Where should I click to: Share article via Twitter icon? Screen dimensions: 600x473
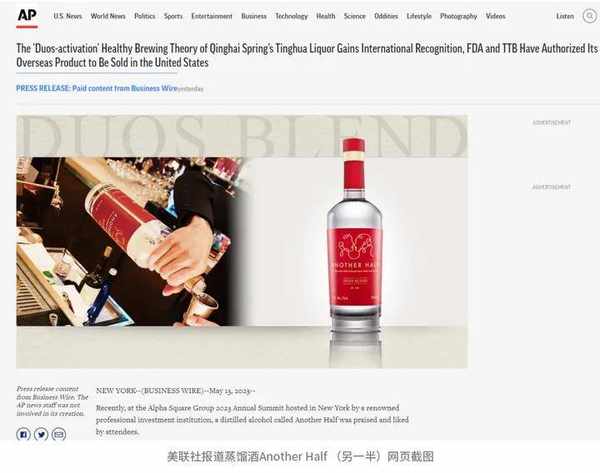point(41,434)
